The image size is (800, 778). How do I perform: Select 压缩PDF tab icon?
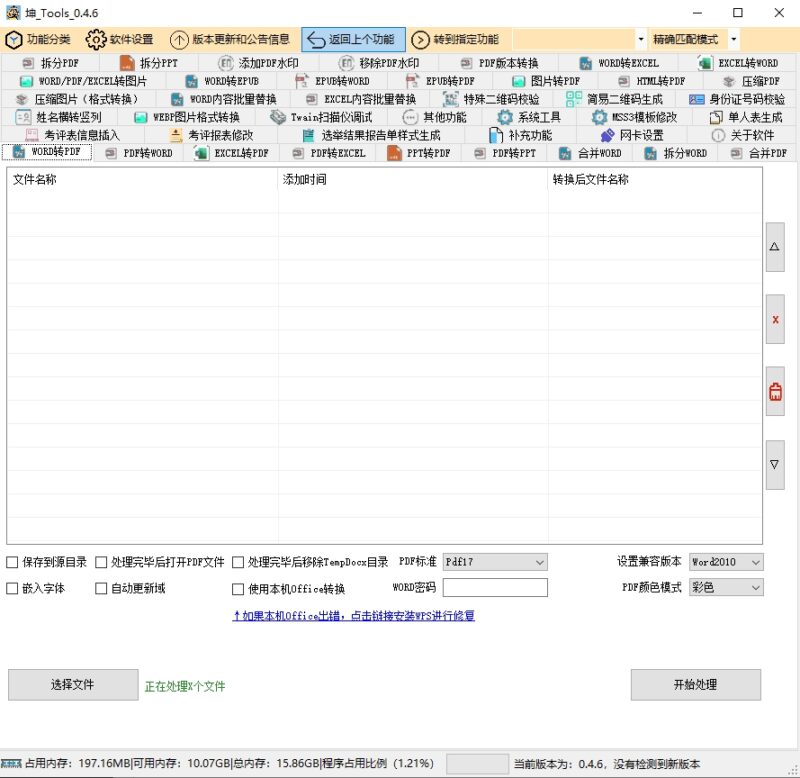pyautogui.click(x=729, y=81)
